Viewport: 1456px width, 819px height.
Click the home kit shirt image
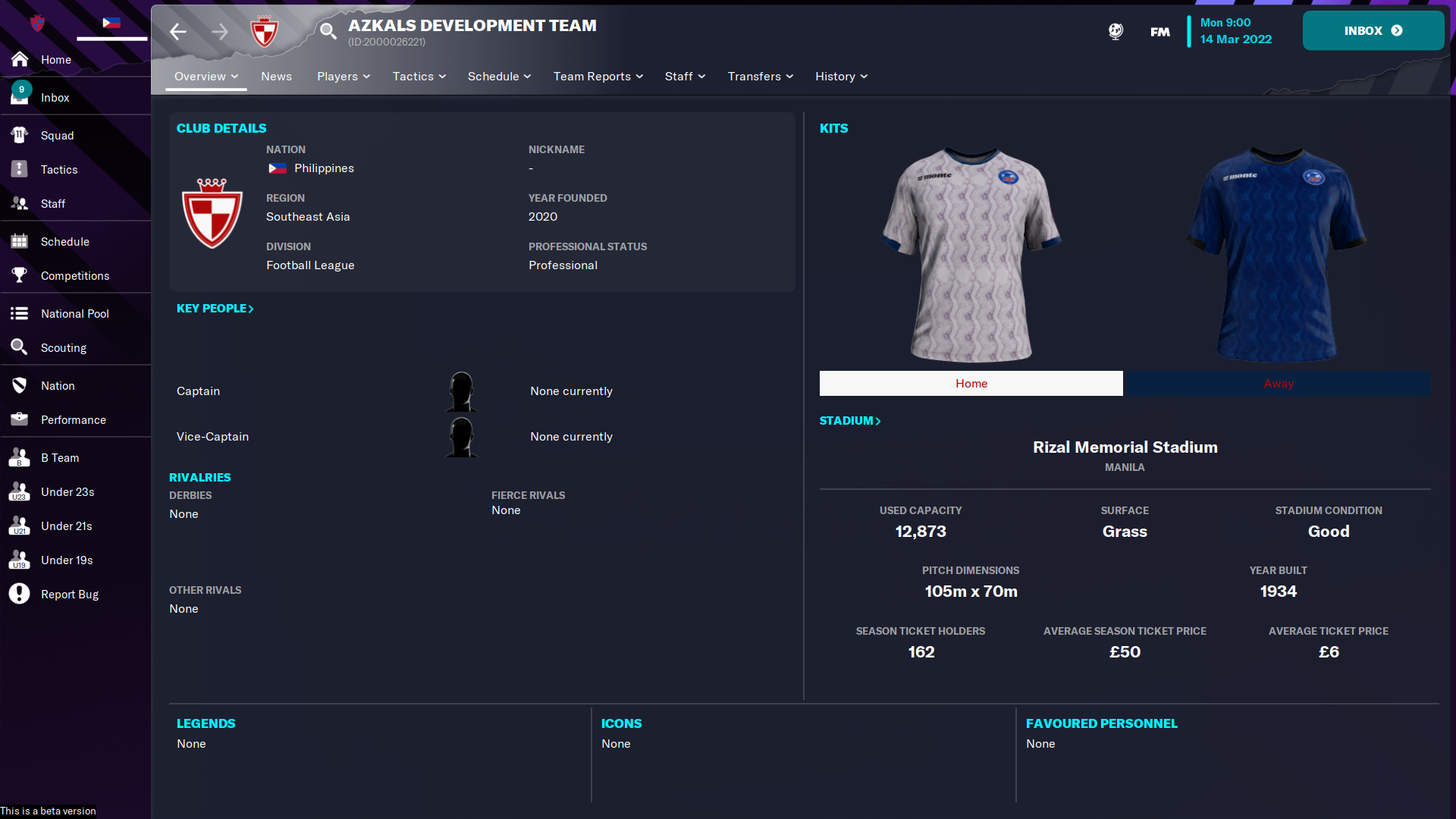[x=971, y=254]
